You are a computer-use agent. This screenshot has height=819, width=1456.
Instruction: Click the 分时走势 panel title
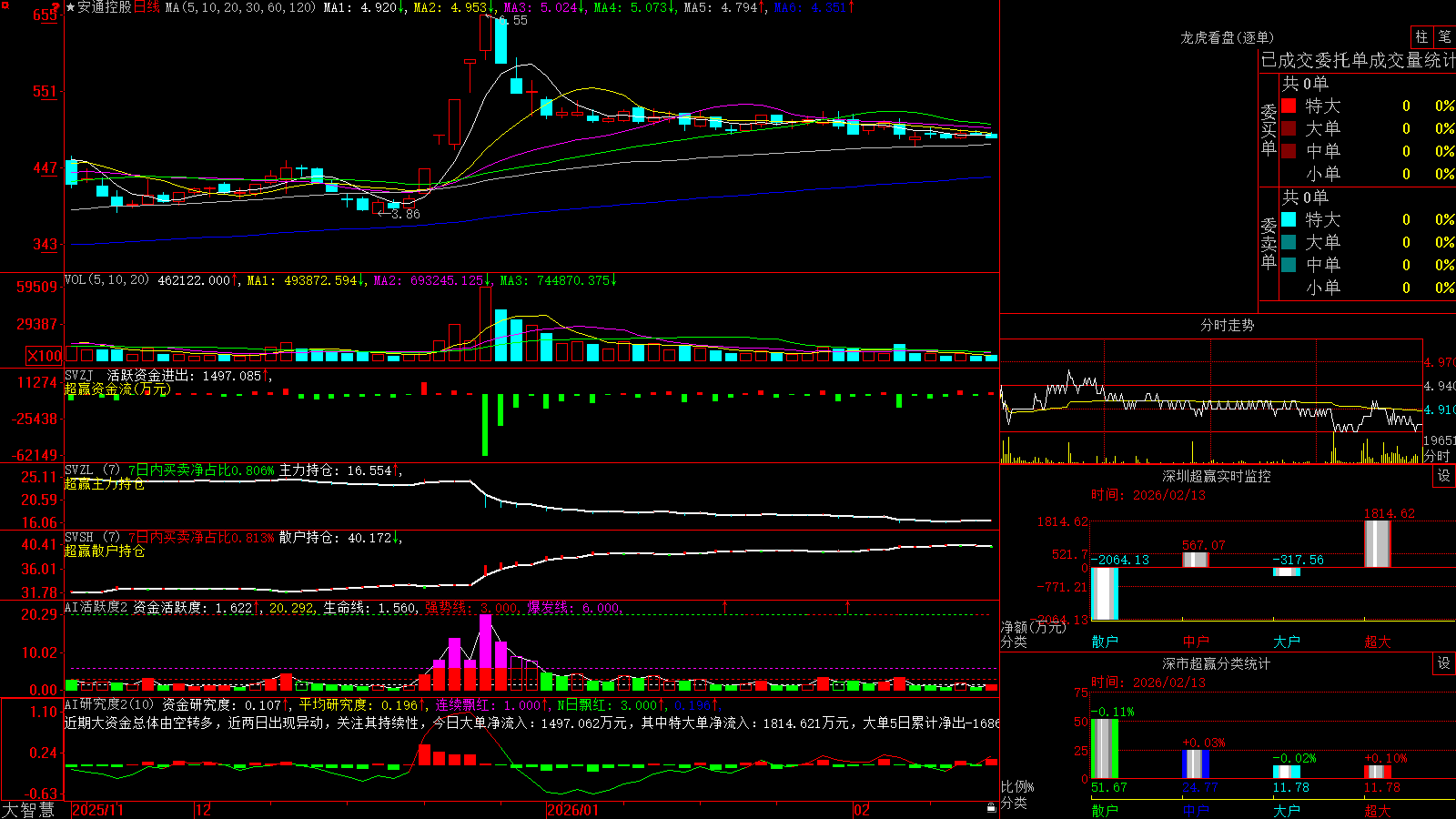tap(1227, 325)
